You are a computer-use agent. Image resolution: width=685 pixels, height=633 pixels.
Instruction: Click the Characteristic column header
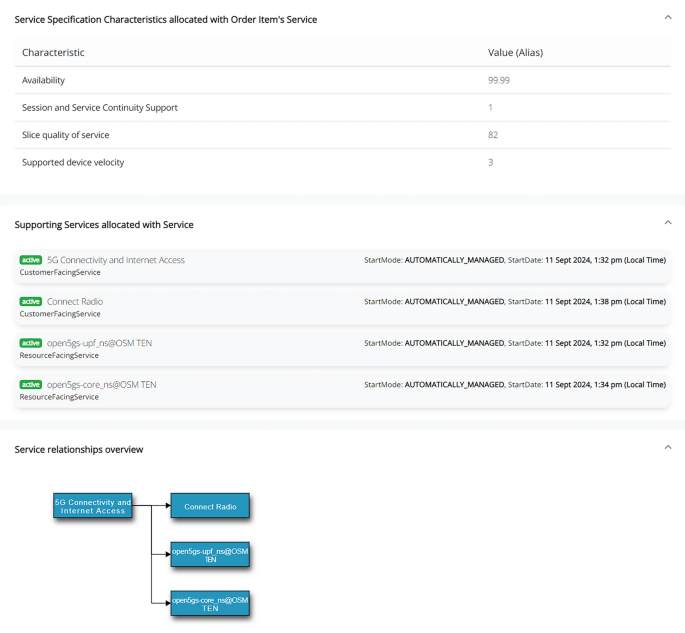click(x=53, y=52)
